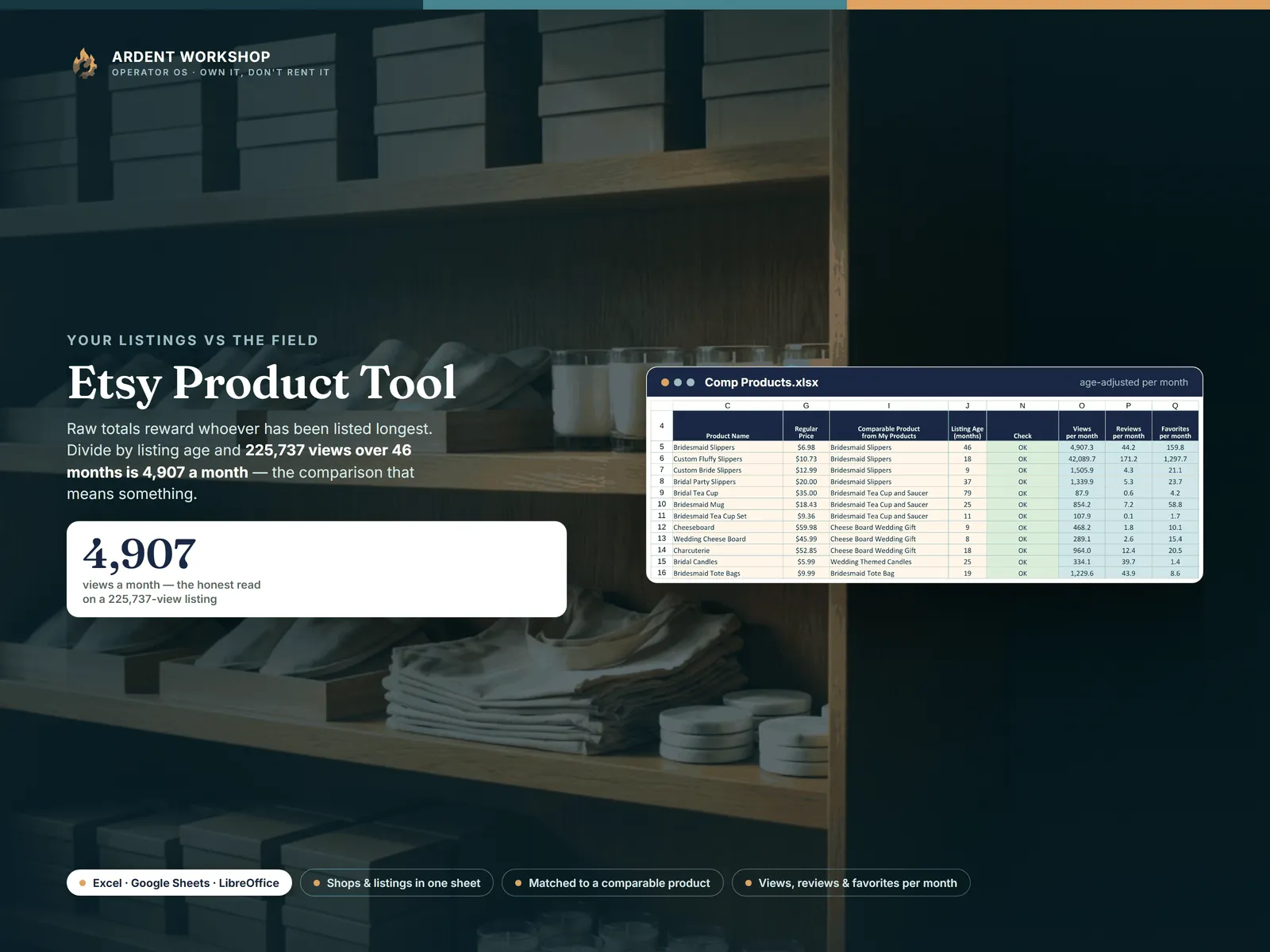This screenshot has width=1270, height=952.
Task: Click the 4,907 views a month card
Action: pyautogui.click(x=317, y=569)
